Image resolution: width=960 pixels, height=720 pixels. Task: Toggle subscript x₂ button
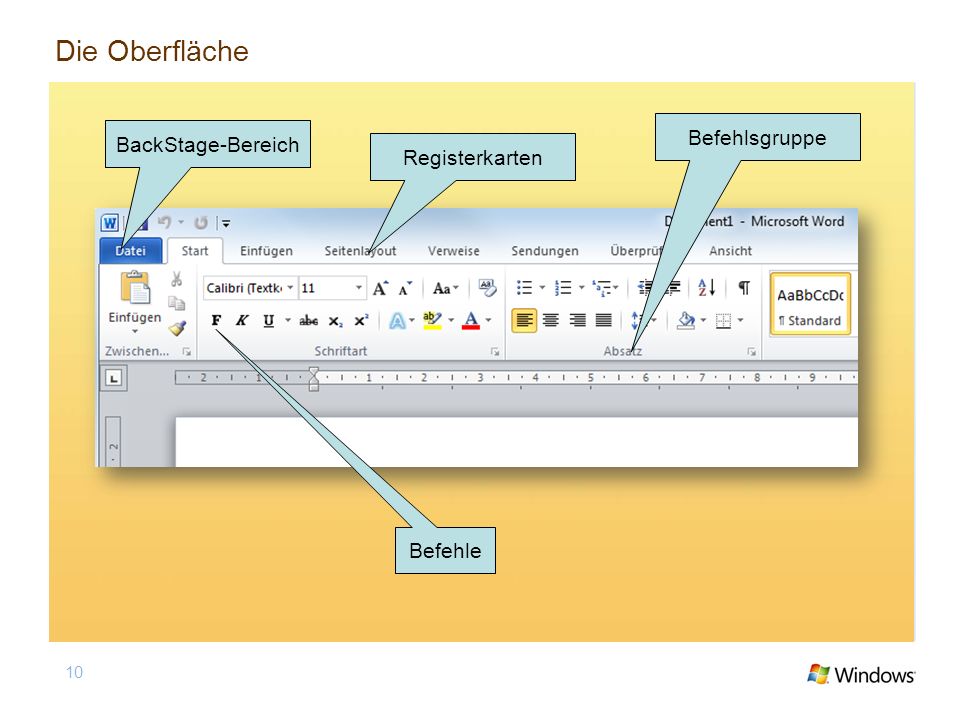tap(336, 321)
